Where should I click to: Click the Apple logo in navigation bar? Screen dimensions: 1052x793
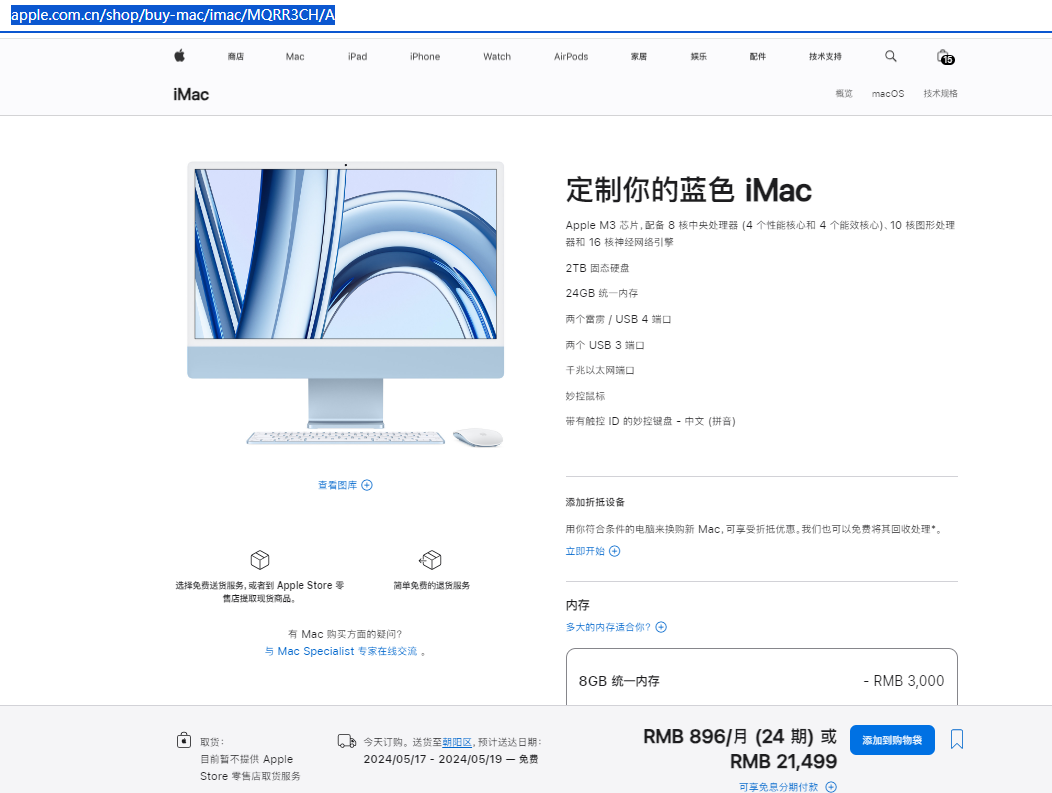pos(179,56)
